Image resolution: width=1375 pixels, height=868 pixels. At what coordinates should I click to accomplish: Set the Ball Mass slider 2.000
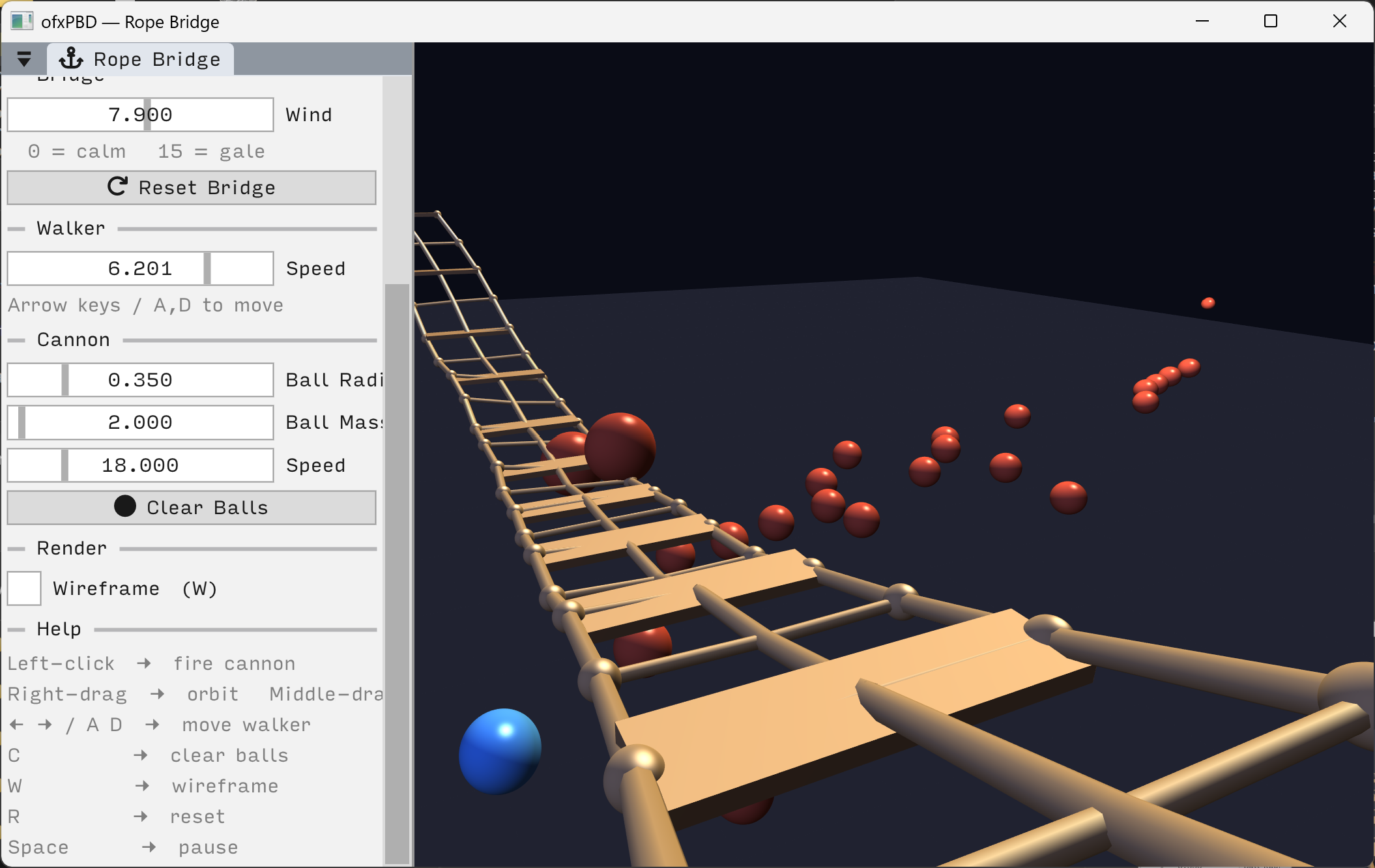[x=140, y=422]
